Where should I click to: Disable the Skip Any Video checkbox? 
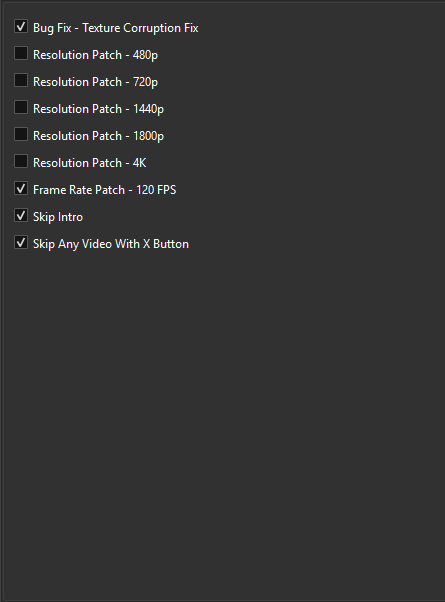(21, 243)
